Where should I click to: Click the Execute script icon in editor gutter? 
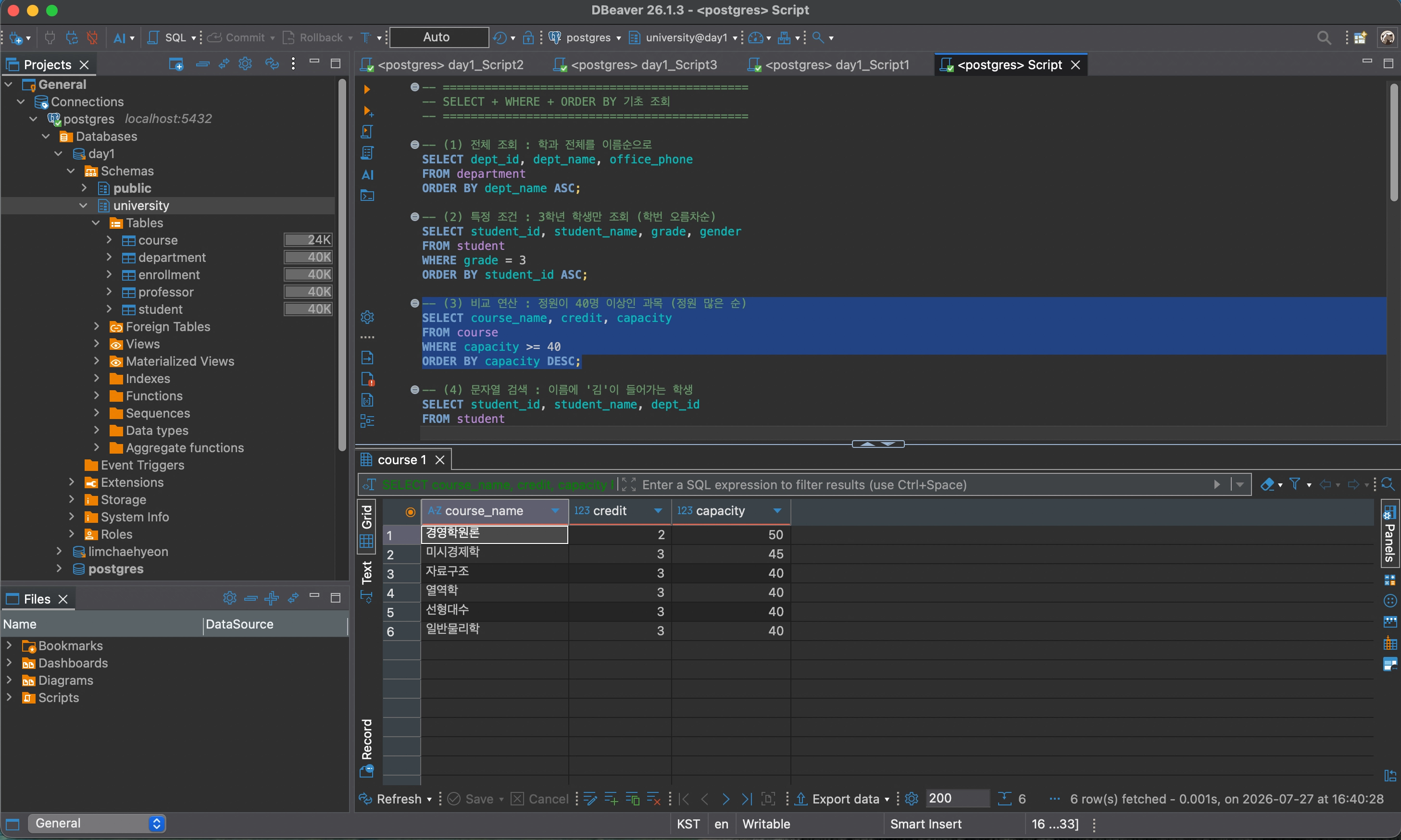point(367,132)
